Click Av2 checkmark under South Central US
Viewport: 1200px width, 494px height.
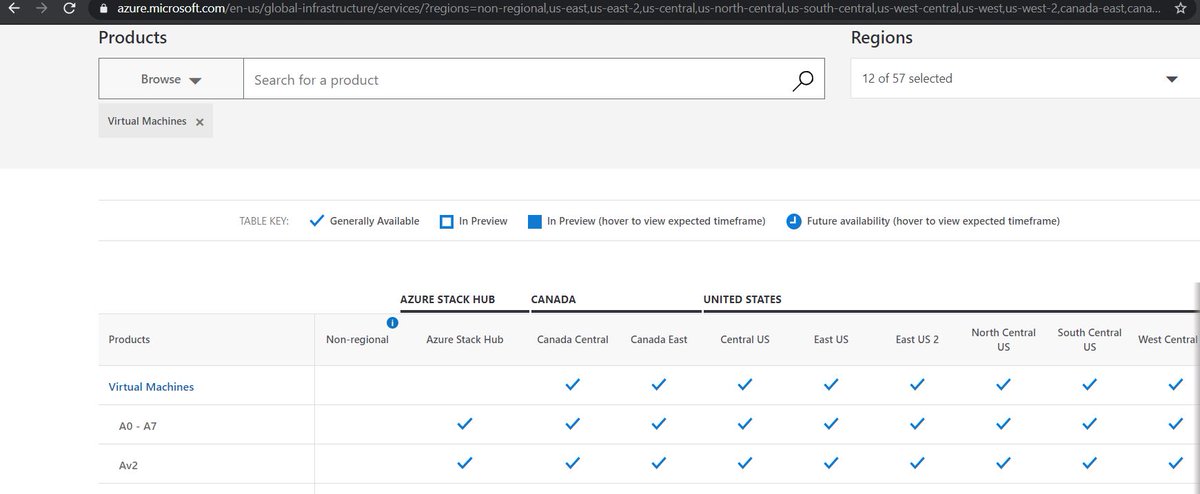(1089, 463)
